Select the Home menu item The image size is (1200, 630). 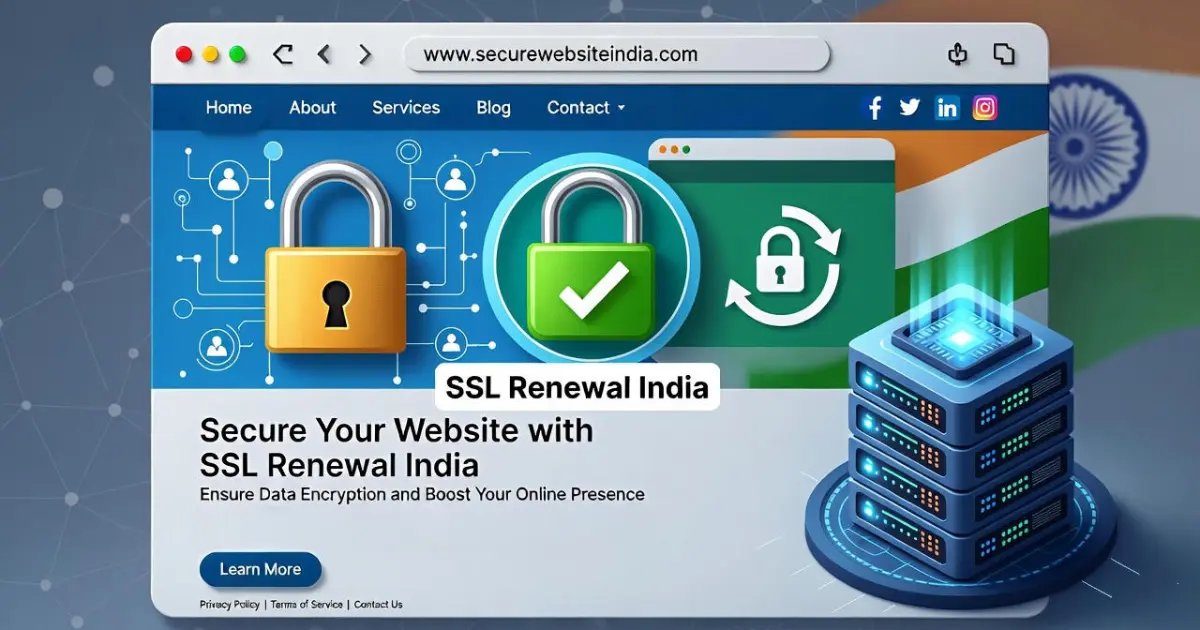[228, 107]
